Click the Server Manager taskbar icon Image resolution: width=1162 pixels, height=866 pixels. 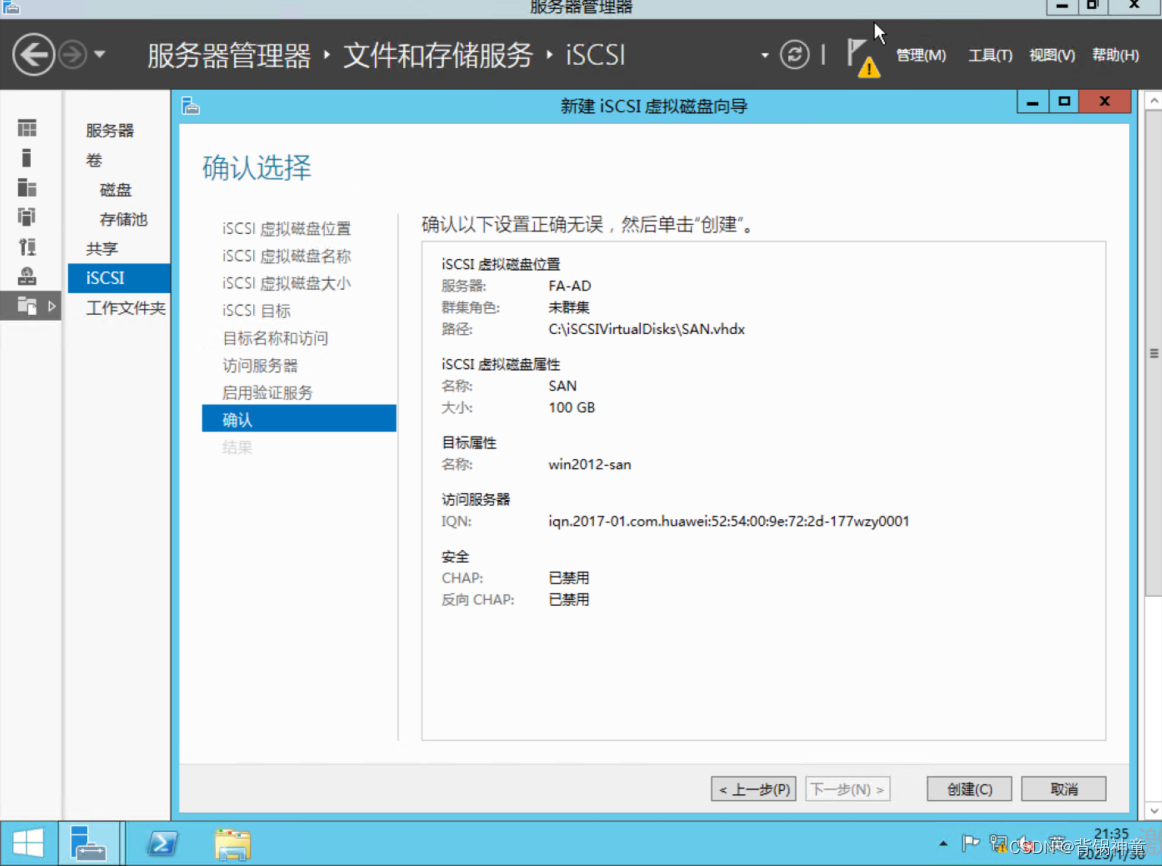pos(90,843)
